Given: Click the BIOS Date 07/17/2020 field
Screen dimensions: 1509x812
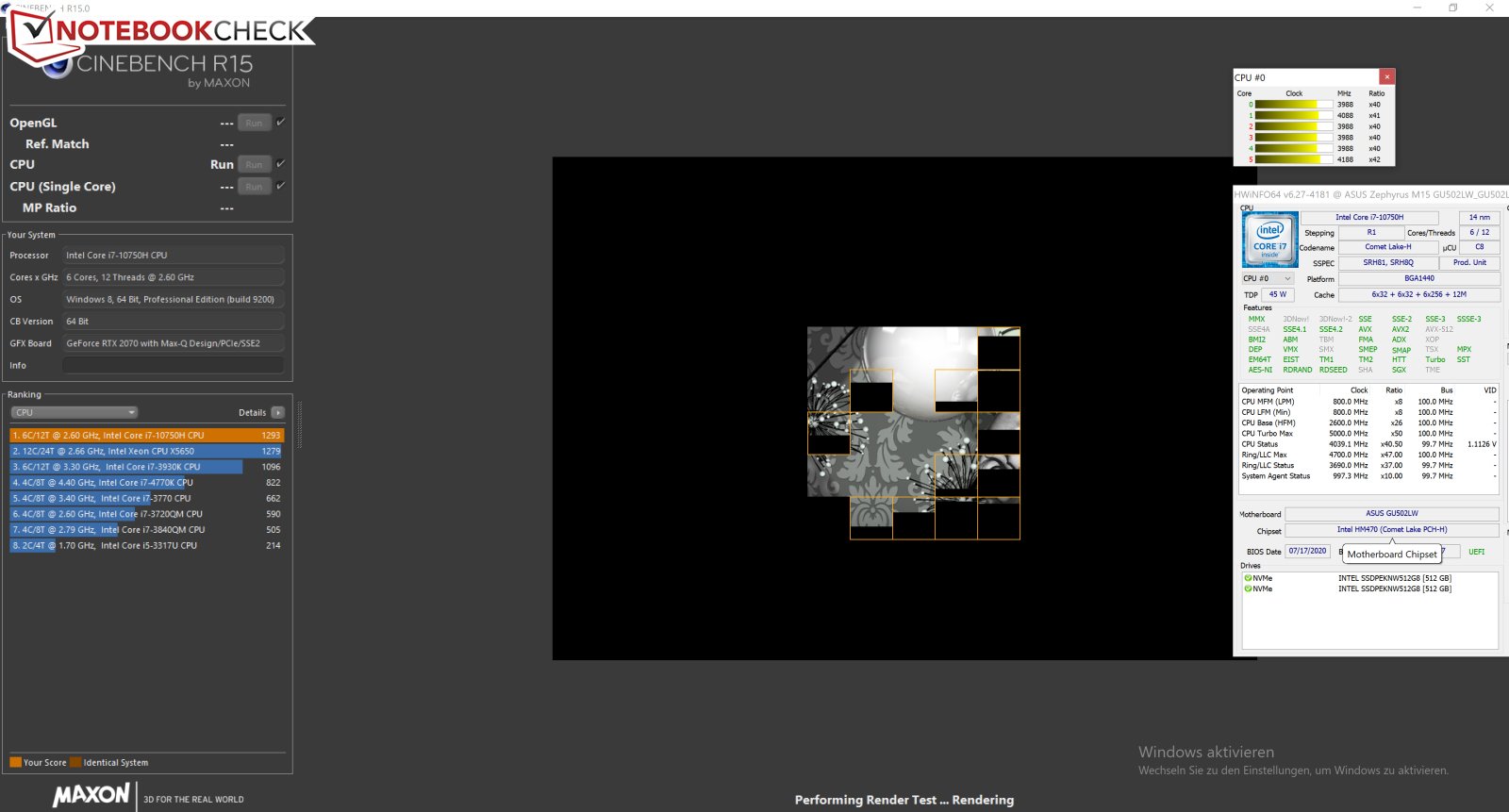Looking at the screenshot, I should (x=1307, y=551).
